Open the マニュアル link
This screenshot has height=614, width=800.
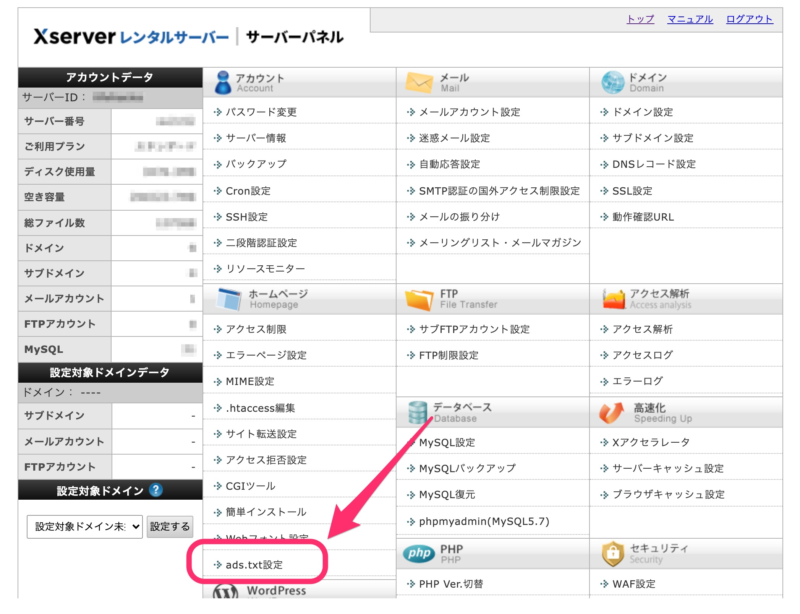point(690,19)
